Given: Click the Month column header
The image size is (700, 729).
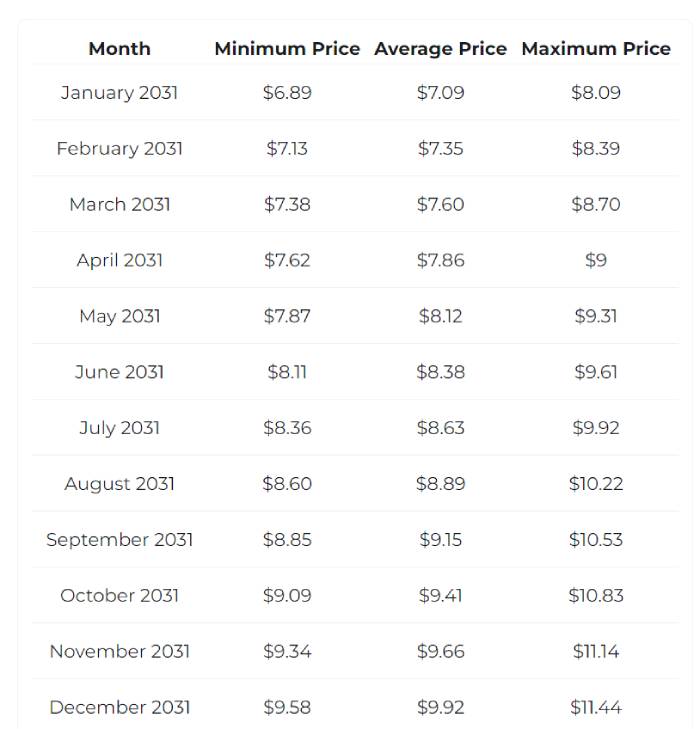Looking at the screenshot, I should coord(119,48).
